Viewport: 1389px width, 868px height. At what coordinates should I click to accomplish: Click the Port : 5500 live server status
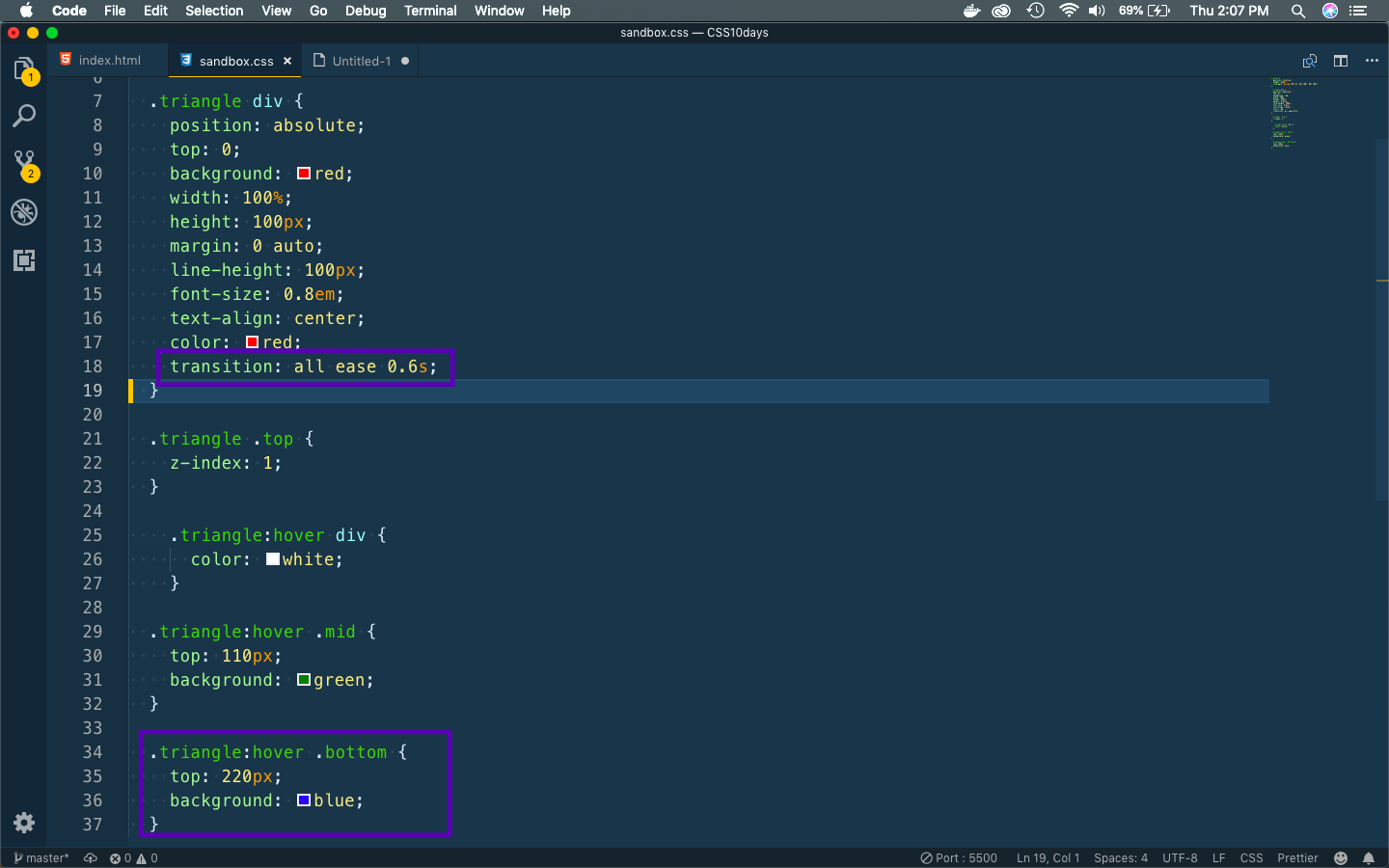[959, 858]
